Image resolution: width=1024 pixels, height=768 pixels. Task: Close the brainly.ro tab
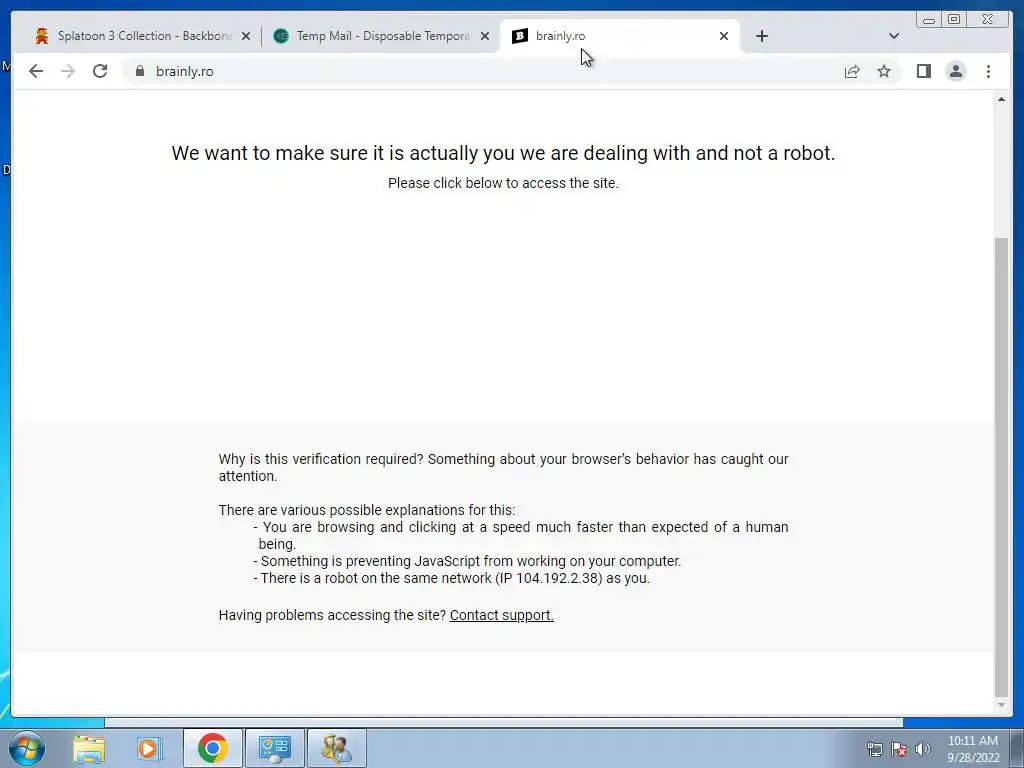click(724, 36)
